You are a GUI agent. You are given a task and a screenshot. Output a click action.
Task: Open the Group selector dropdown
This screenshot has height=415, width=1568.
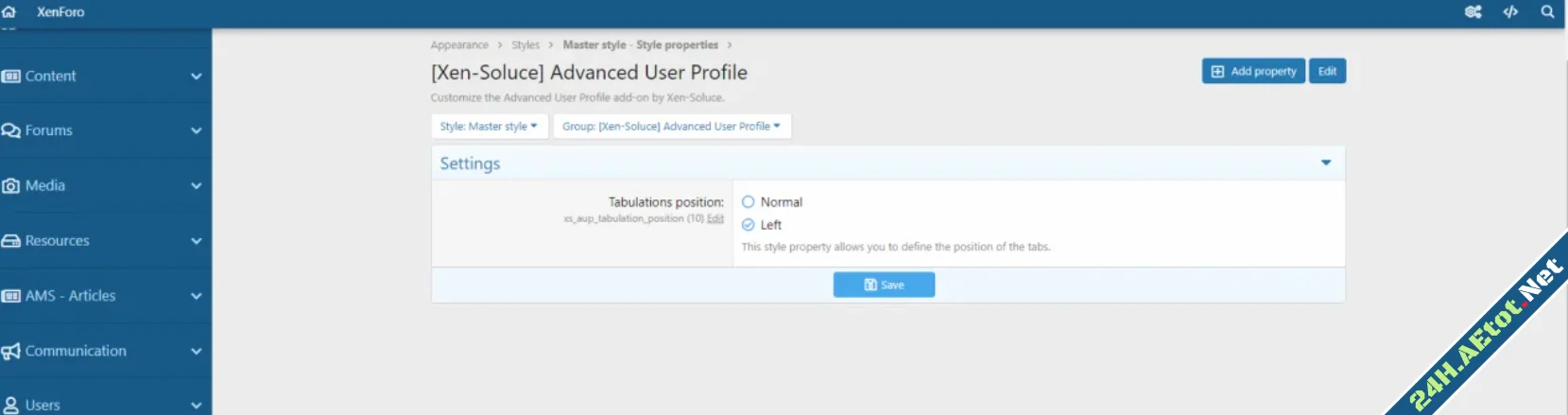[x=671, y=126]
